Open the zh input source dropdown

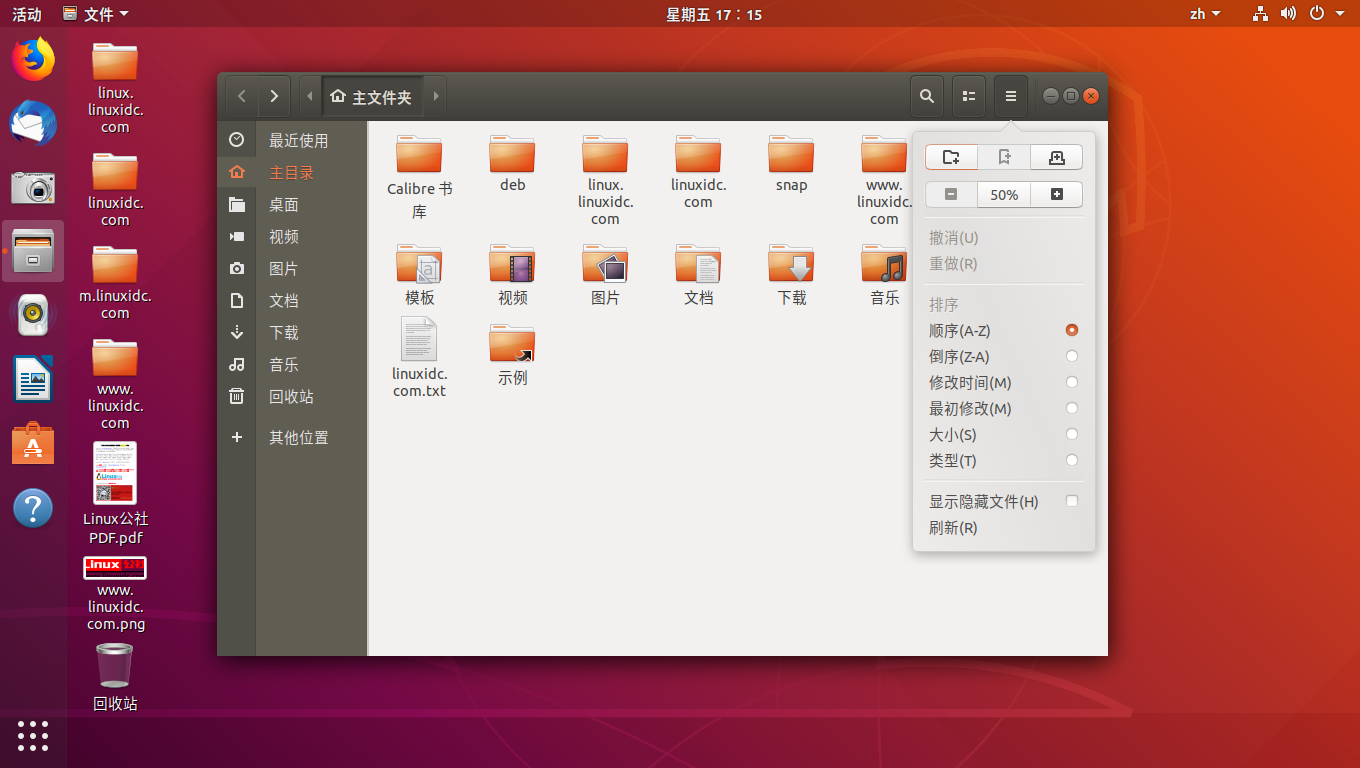(1205, 14)
